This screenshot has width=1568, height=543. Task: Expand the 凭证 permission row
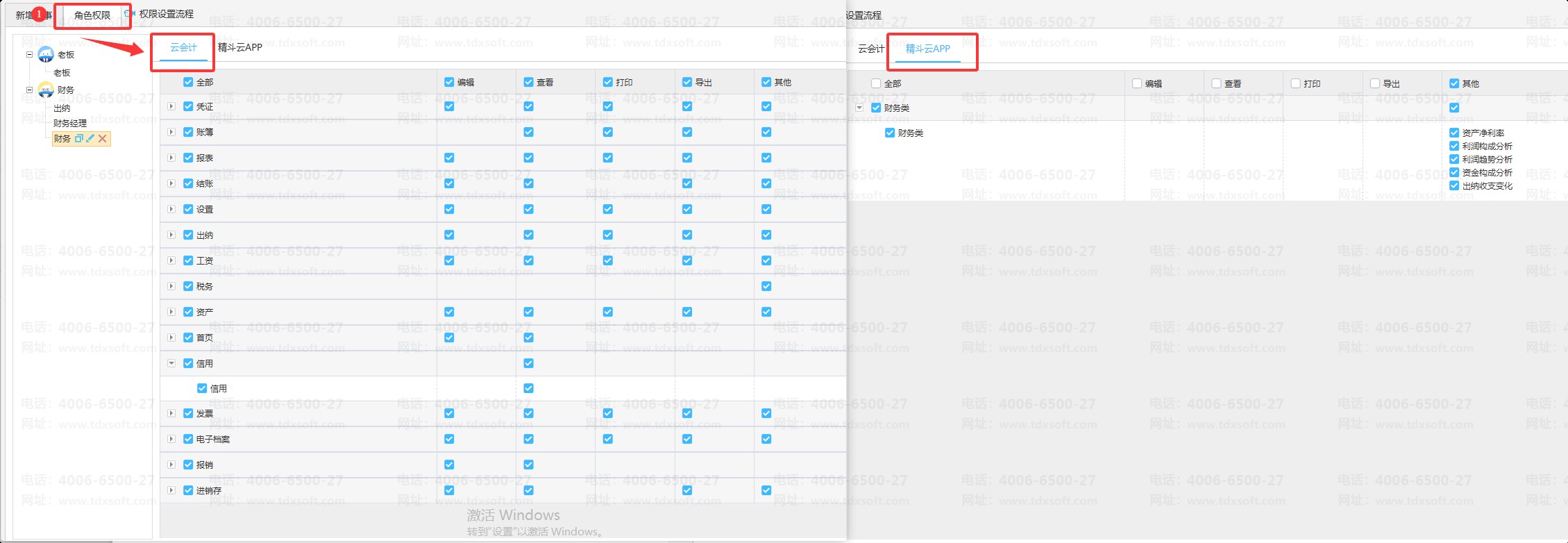pos(171,106)
